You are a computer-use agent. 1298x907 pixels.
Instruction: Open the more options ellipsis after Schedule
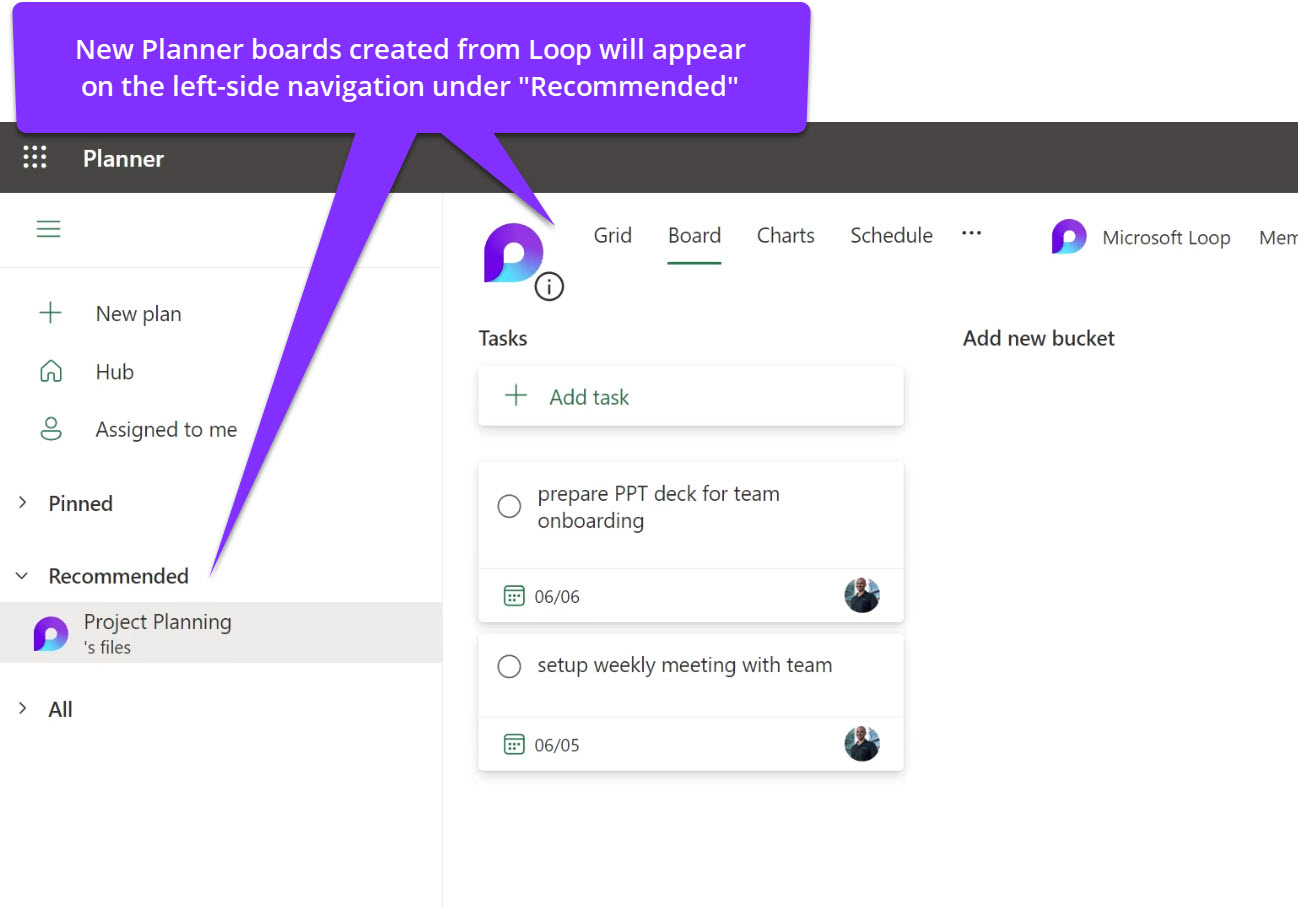pos(971,233)
